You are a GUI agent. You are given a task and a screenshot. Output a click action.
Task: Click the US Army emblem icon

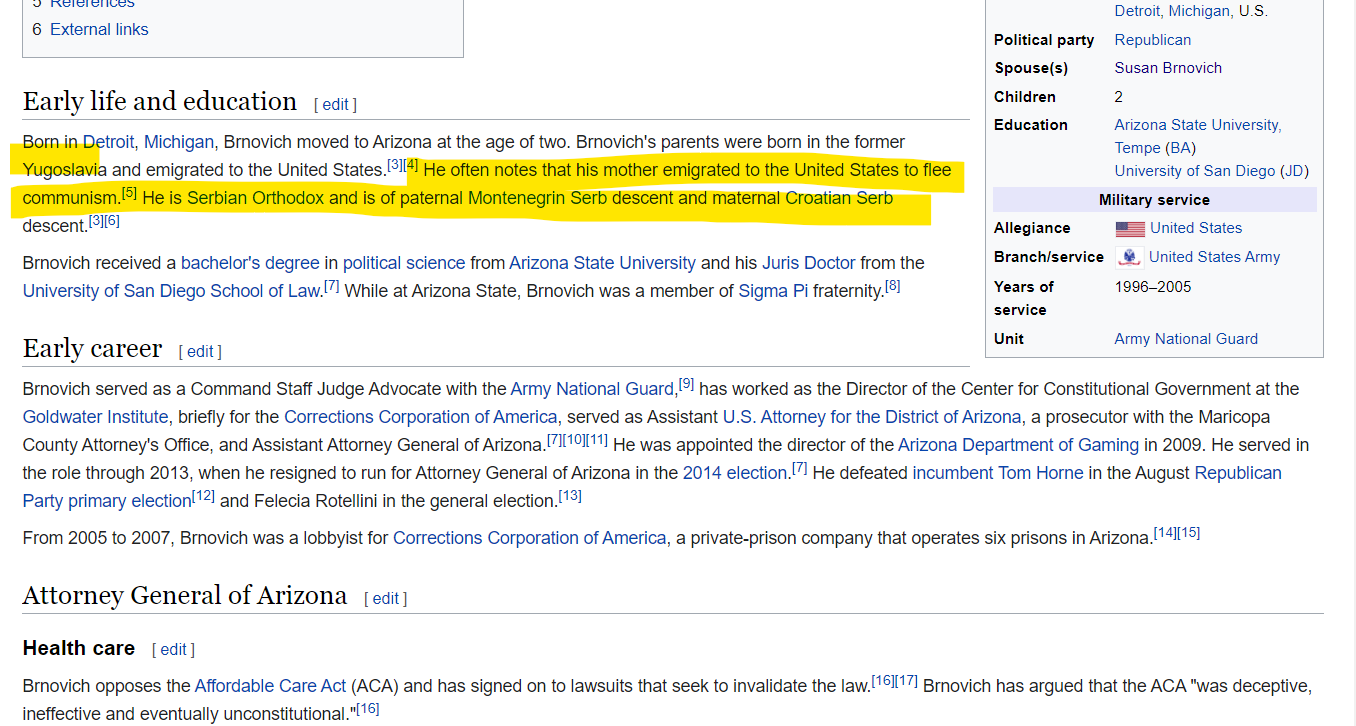coord(1129,257)
